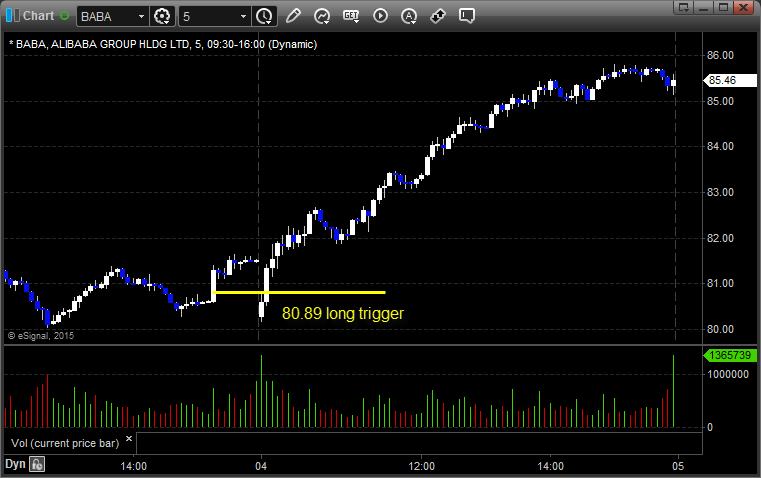Viewport: 761px width, 478px height.
Task: Click the 12:00 time axis label
Action: click(421, 466)
